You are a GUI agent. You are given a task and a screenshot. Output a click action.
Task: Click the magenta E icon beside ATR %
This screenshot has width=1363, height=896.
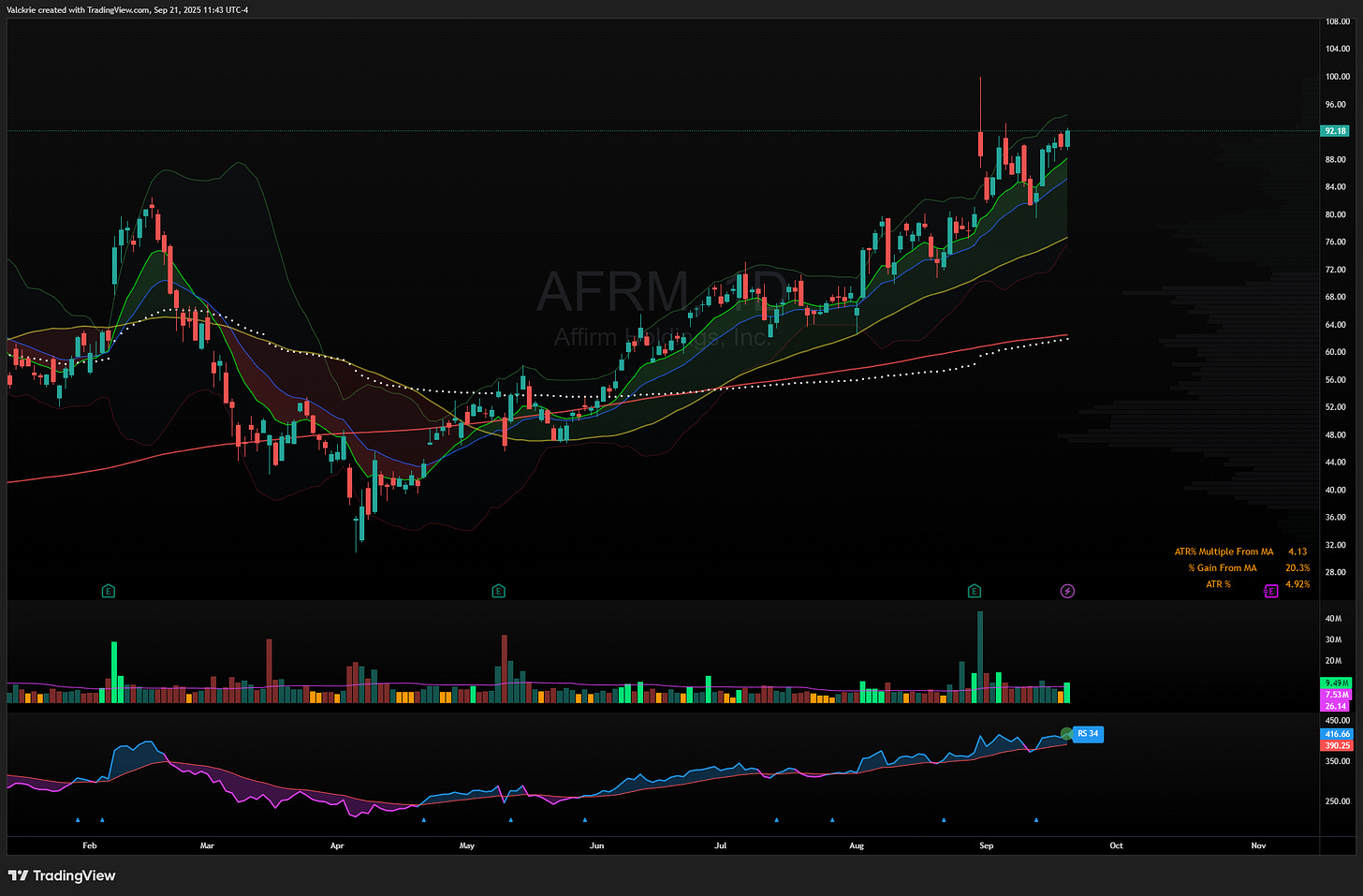(1270, 591)
